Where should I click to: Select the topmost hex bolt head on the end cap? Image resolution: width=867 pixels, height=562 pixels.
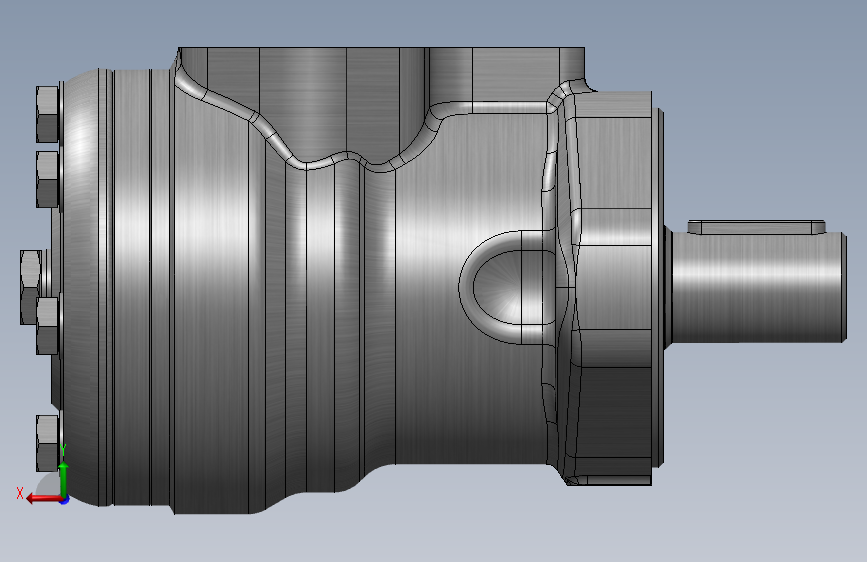48,114
